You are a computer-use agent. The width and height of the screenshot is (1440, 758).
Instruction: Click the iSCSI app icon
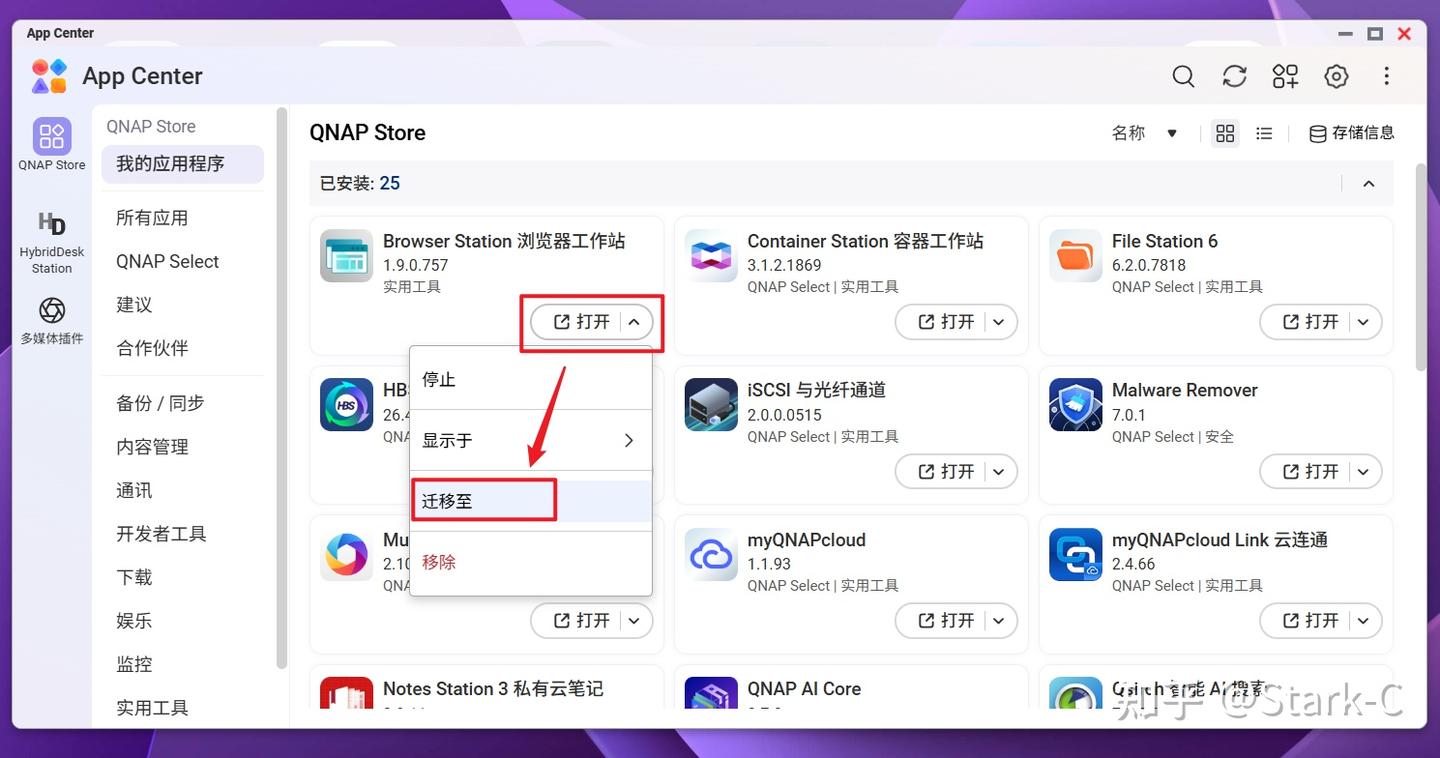click(711, 405)
